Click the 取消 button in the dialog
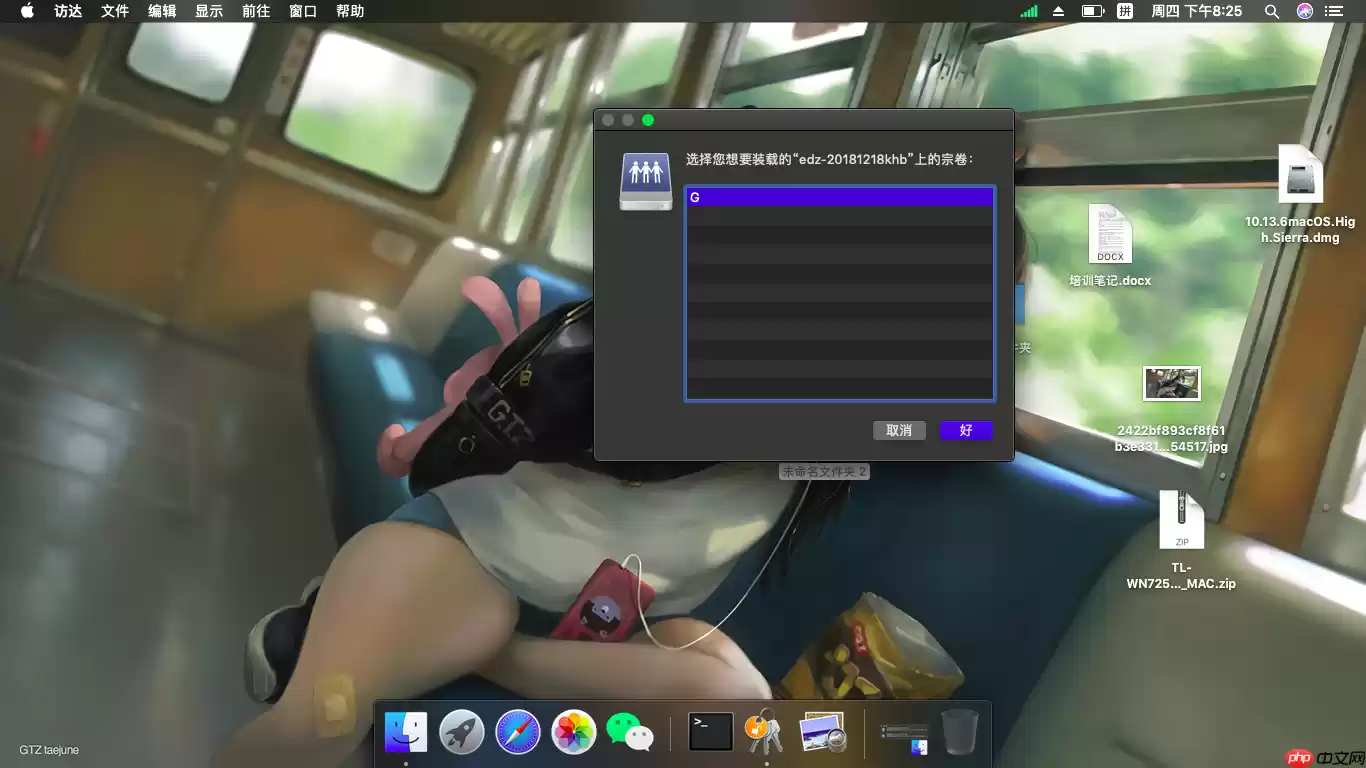 pos(898,430)
